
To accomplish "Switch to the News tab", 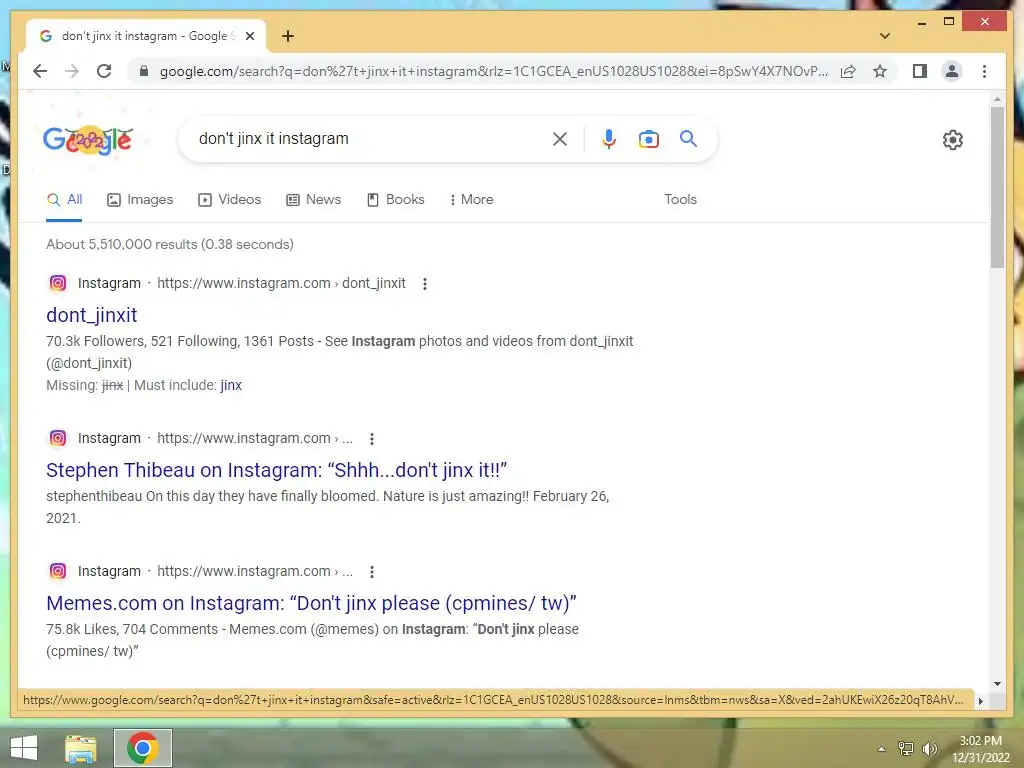I will pyautogui.click(x=313, y=199).
